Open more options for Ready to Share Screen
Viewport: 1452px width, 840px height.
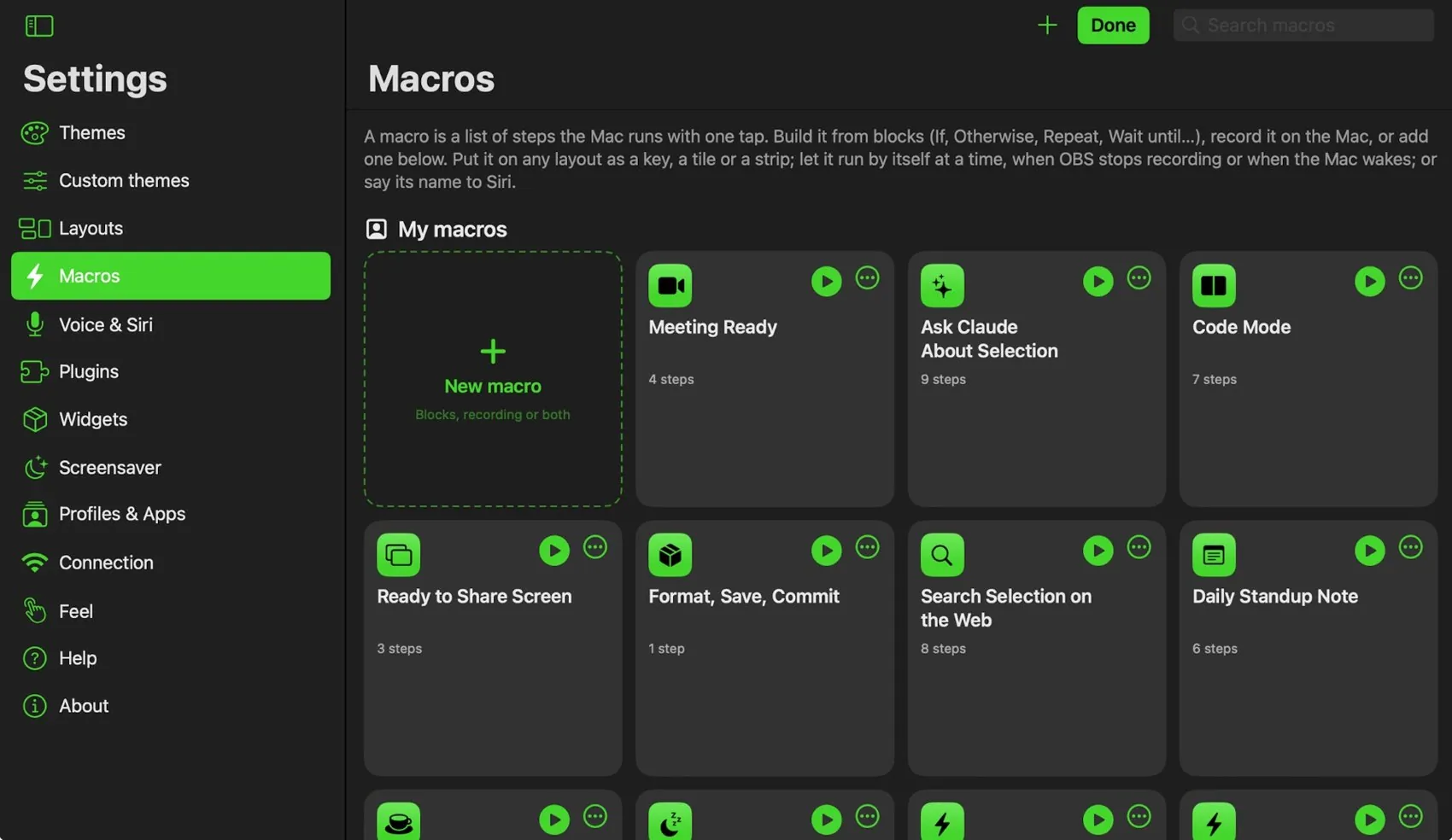click(595, 547)
